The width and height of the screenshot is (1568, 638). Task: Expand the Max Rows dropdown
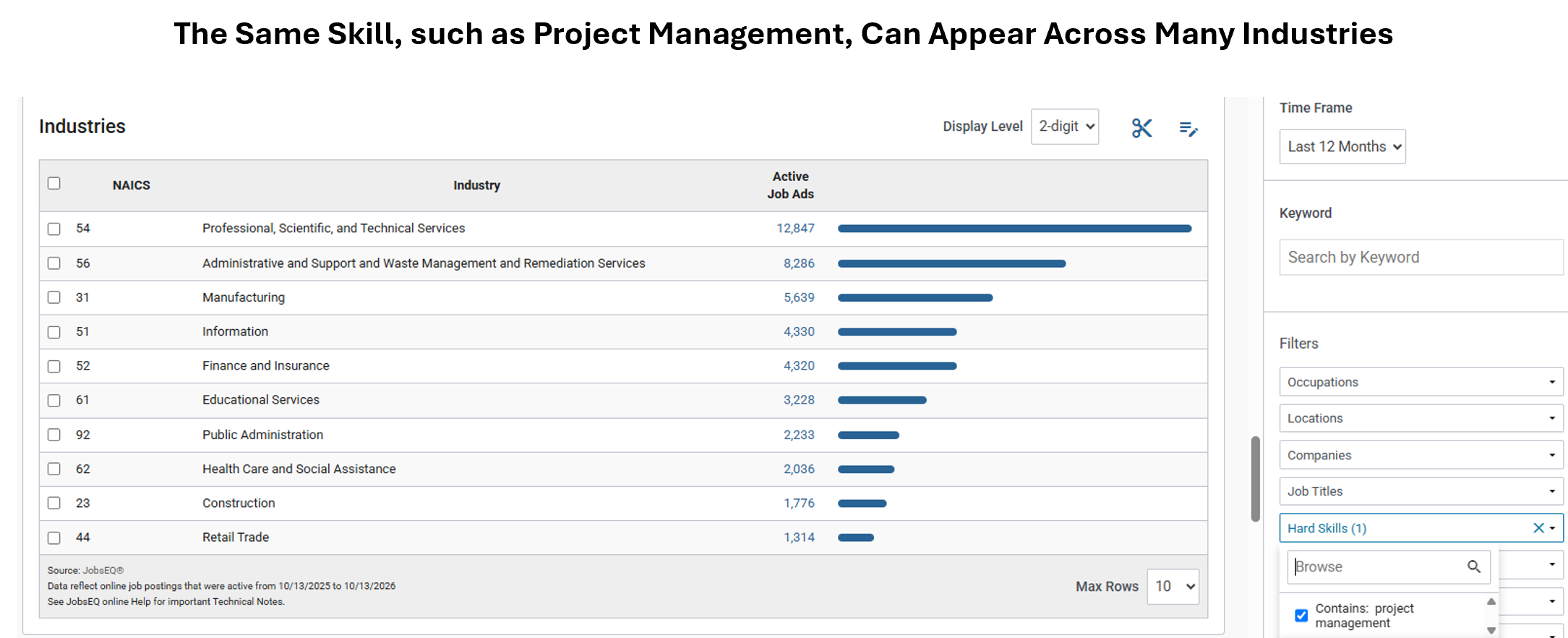[x=1173, y=587]
